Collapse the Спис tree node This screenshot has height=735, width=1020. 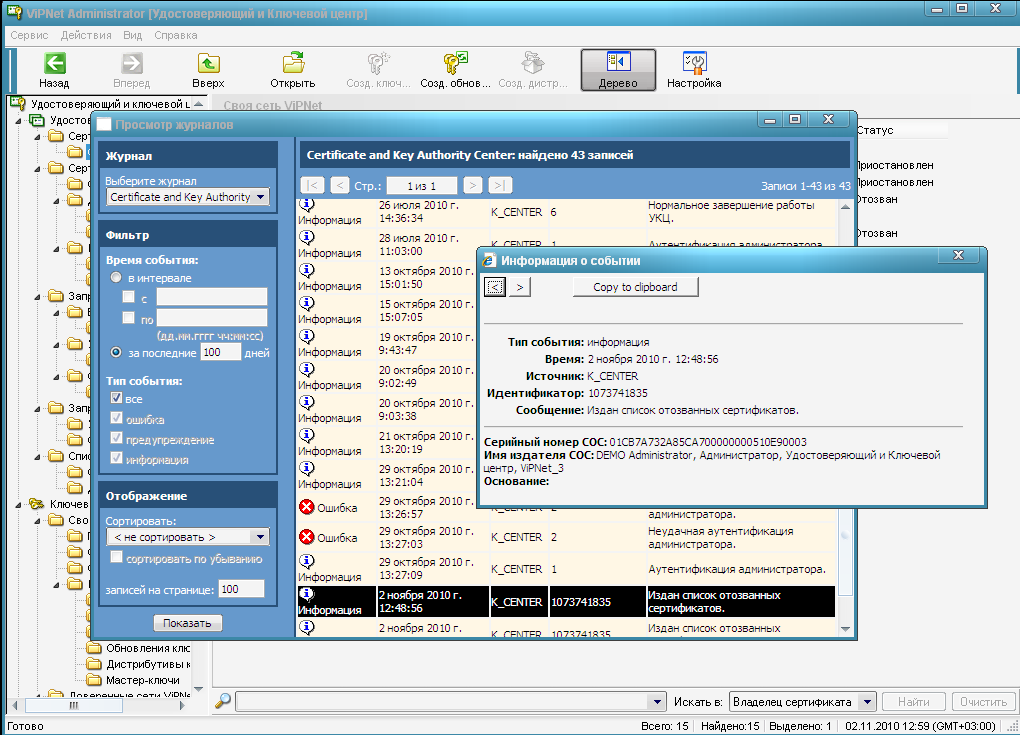[38, 456]
